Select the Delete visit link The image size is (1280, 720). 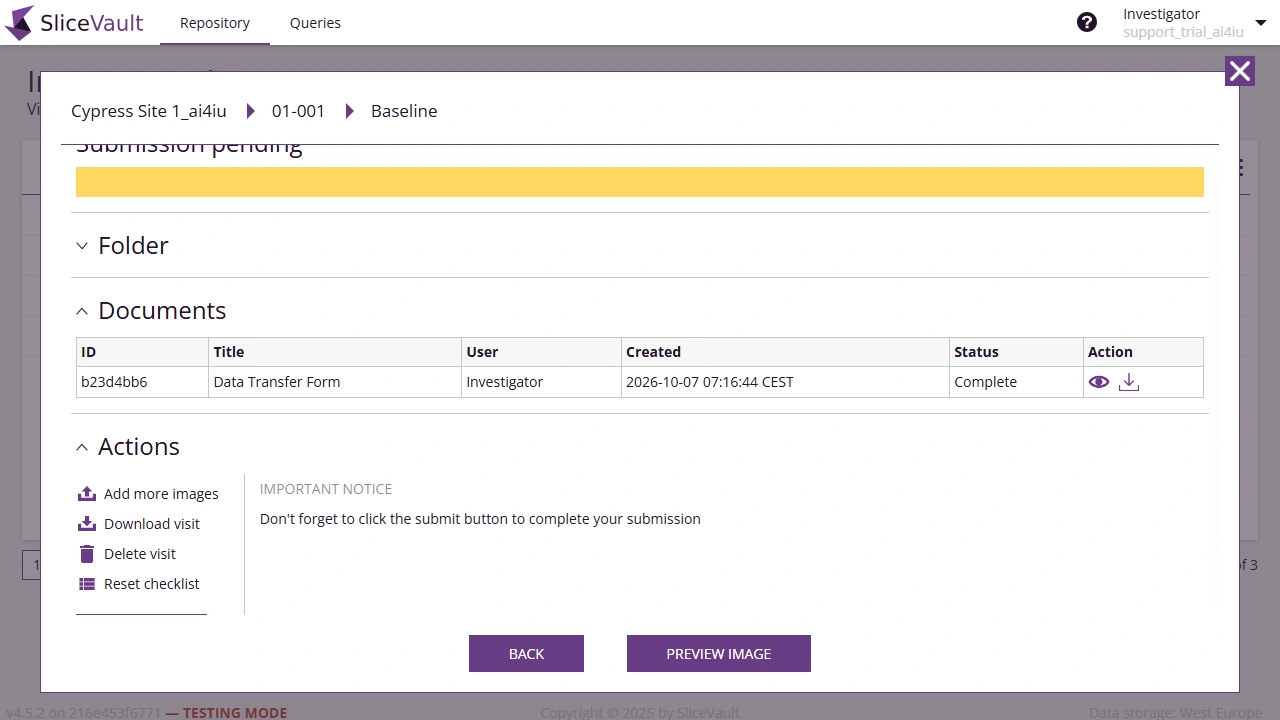(x=140, y=554)
